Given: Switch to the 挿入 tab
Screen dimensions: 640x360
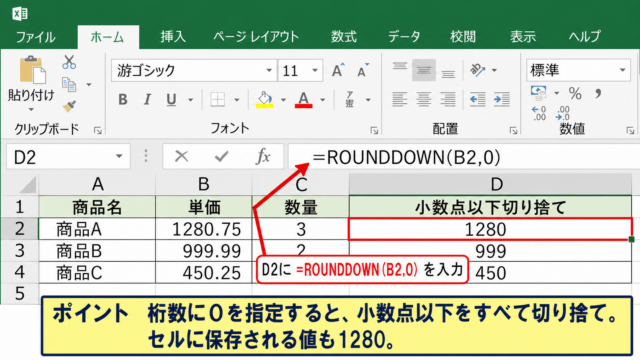Looking at the screenshot, I should tap(173, 37).
